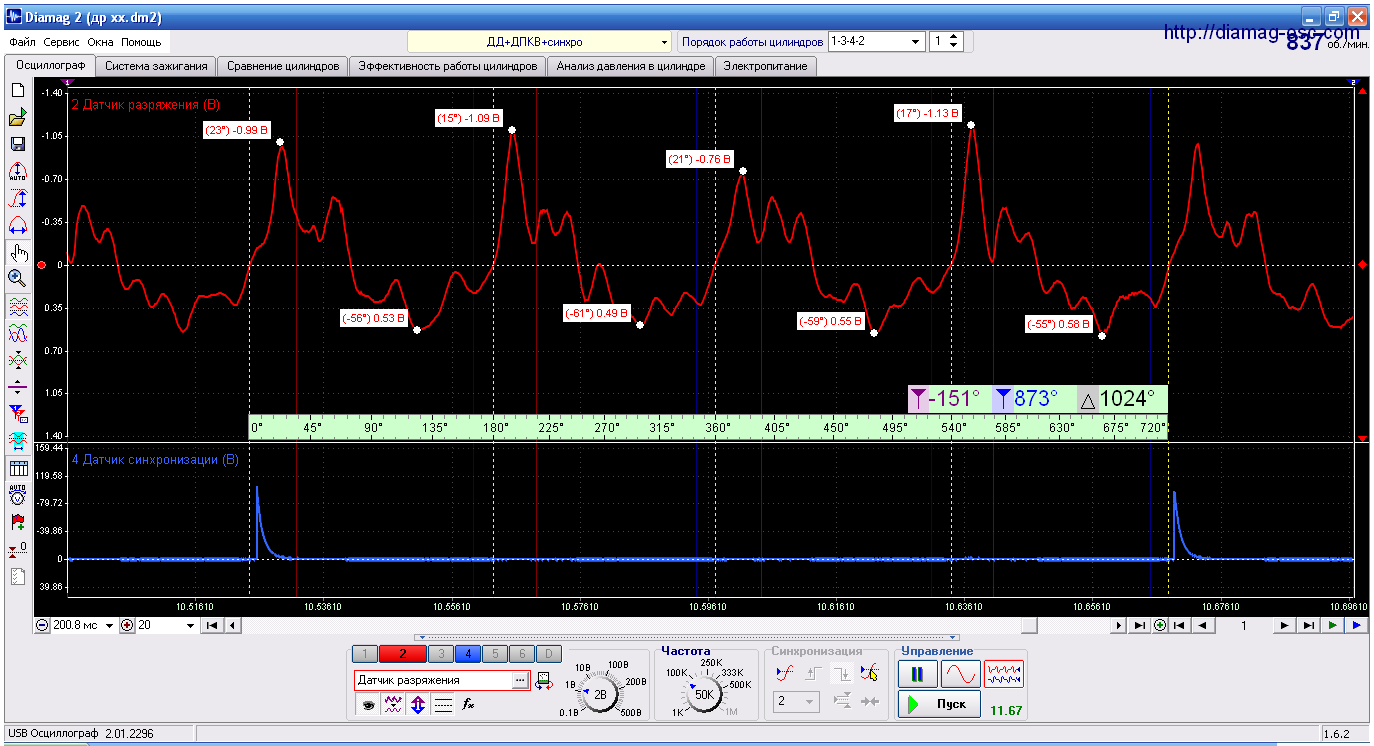Image resolution: width=1374 pixels, height=746 pixels.
Task: Switch to Электропитание tab
Action: click(766, 66)
